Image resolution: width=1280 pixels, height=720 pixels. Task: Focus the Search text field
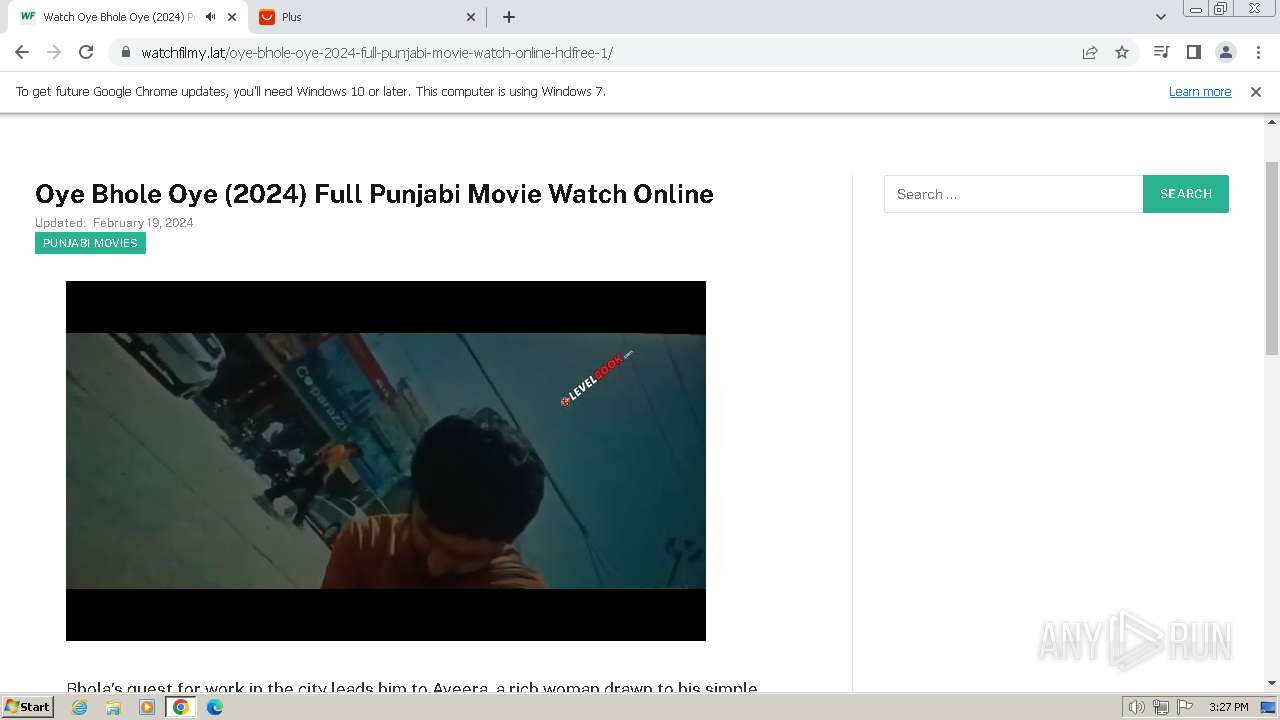1013,194
